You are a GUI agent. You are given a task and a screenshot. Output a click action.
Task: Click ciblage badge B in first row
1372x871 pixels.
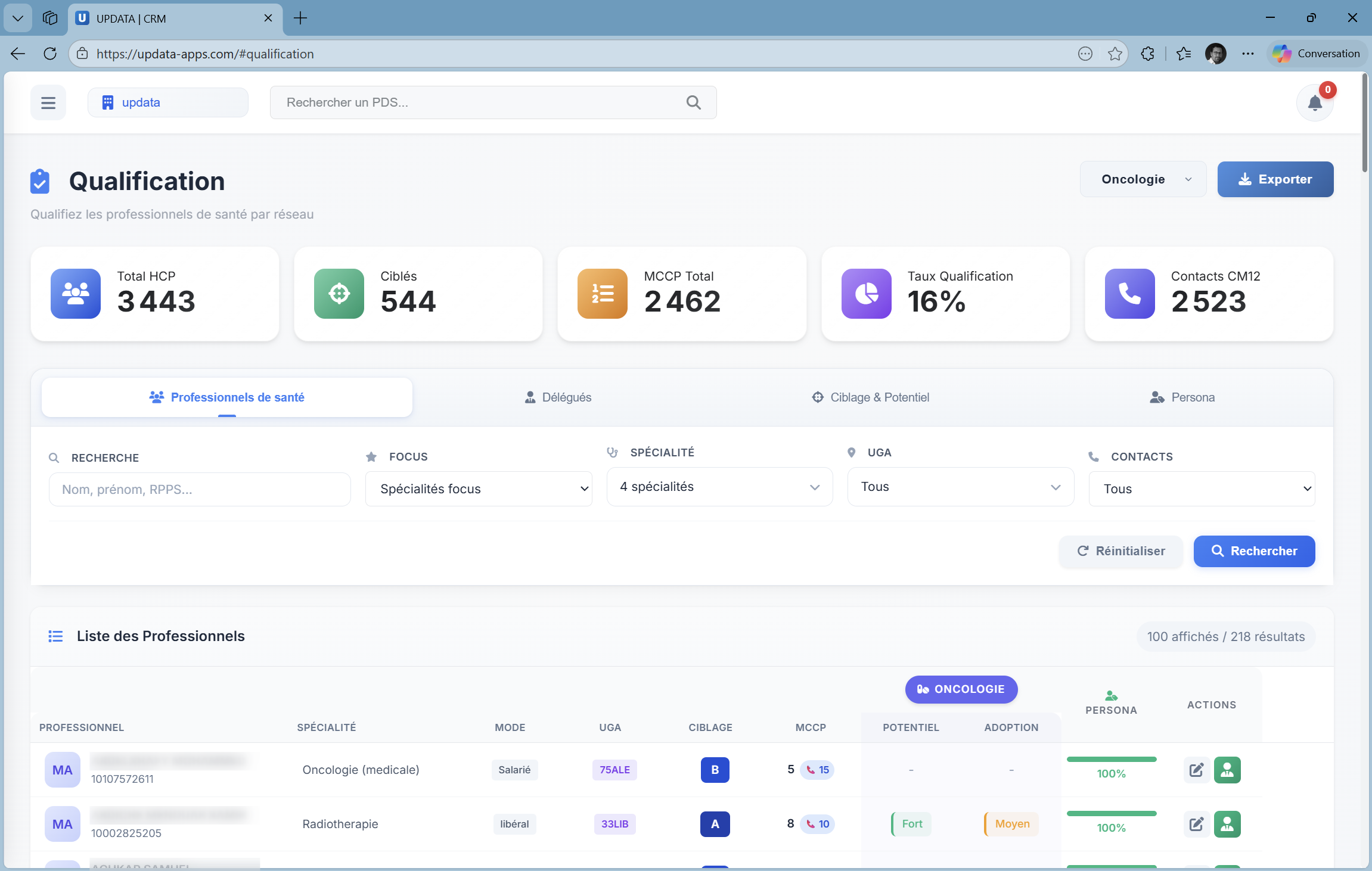[x=715, y=770]
